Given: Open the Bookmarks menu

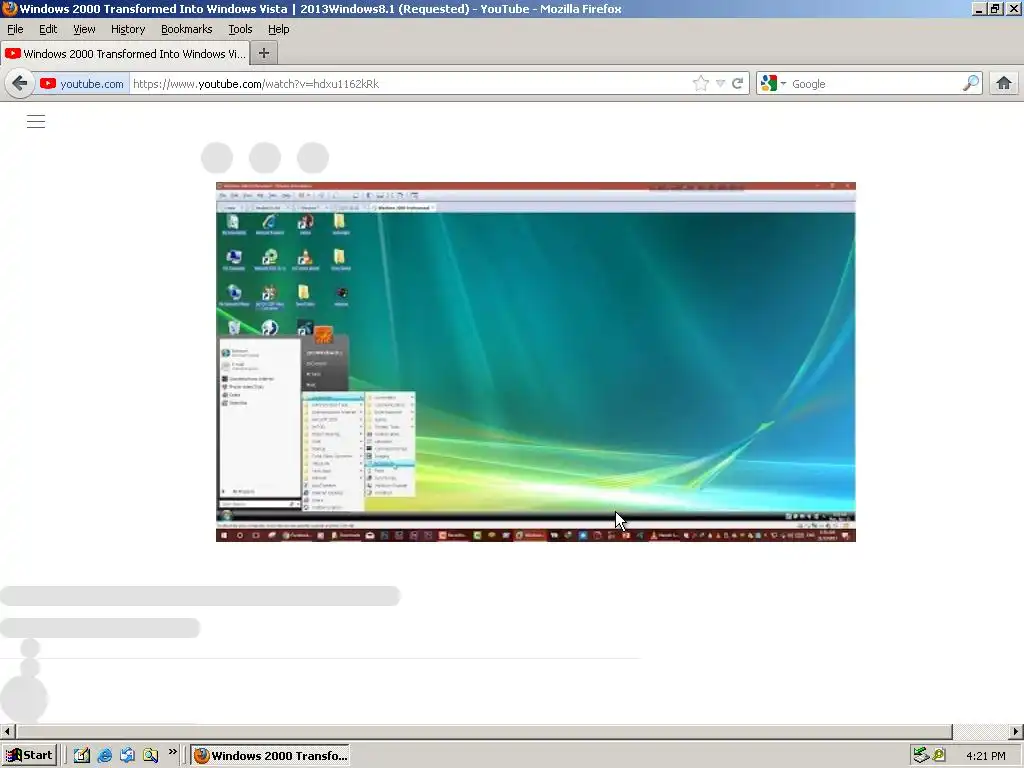Looking at the screenshot, I should click(x=187, y=29).
